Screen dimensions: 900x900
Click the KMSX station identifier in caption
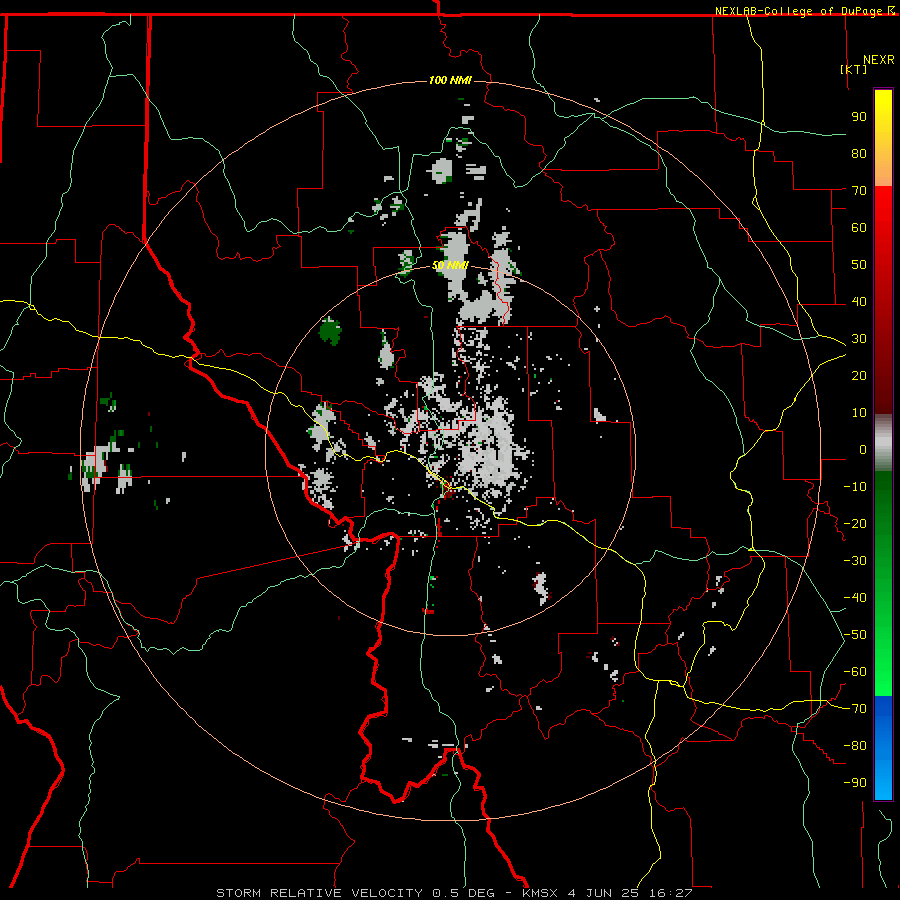(540, 893)
